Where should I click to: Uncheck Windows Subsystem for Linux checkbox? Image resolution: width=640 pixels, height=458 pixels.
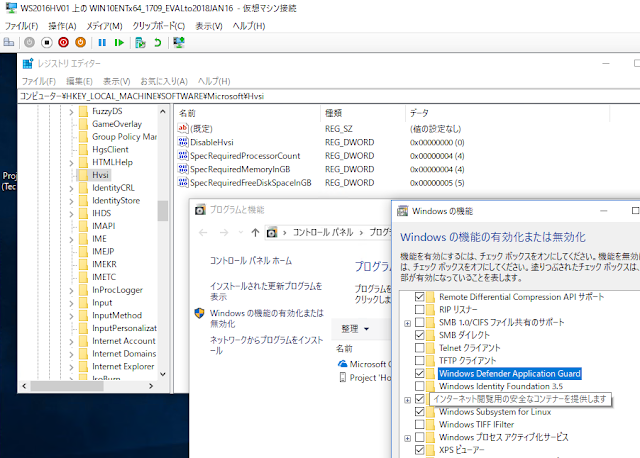click(419, 411)
